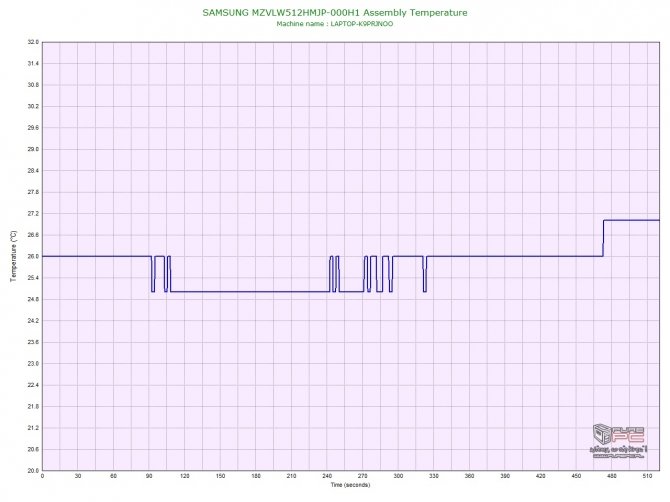
Task: Pick the 450 tick label on time axis
Action: [576, 476]
